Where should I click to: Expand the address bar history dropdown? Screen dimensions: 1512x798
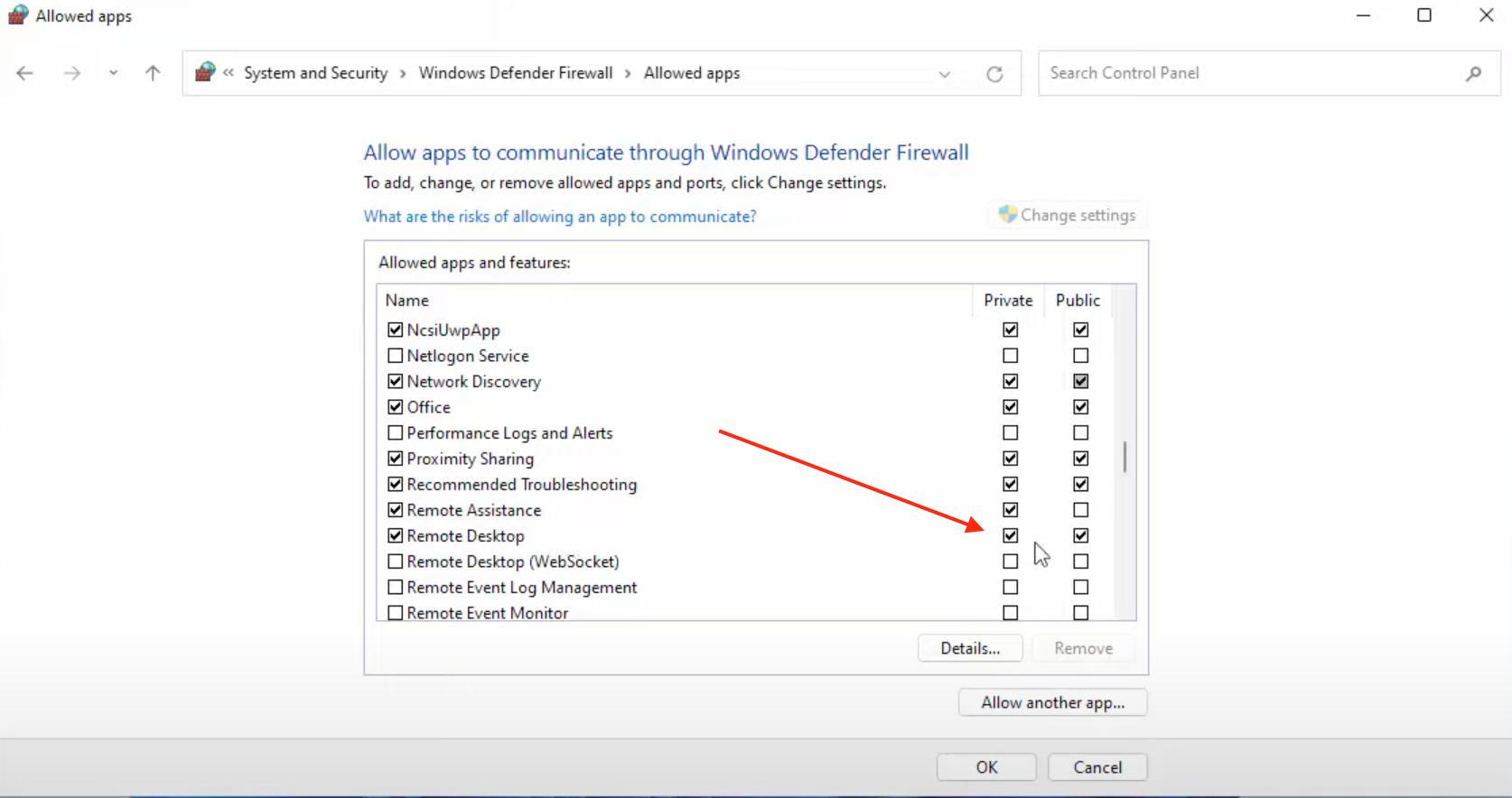pos(945,74)
